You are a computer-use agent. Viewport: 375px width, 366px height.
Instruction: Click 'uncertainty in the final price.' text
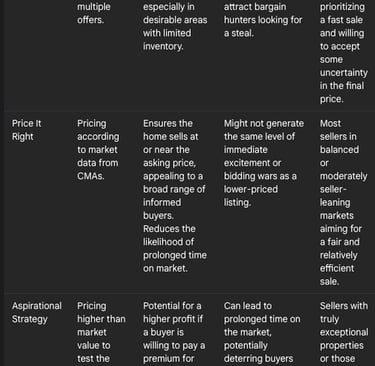pos(344,86)
